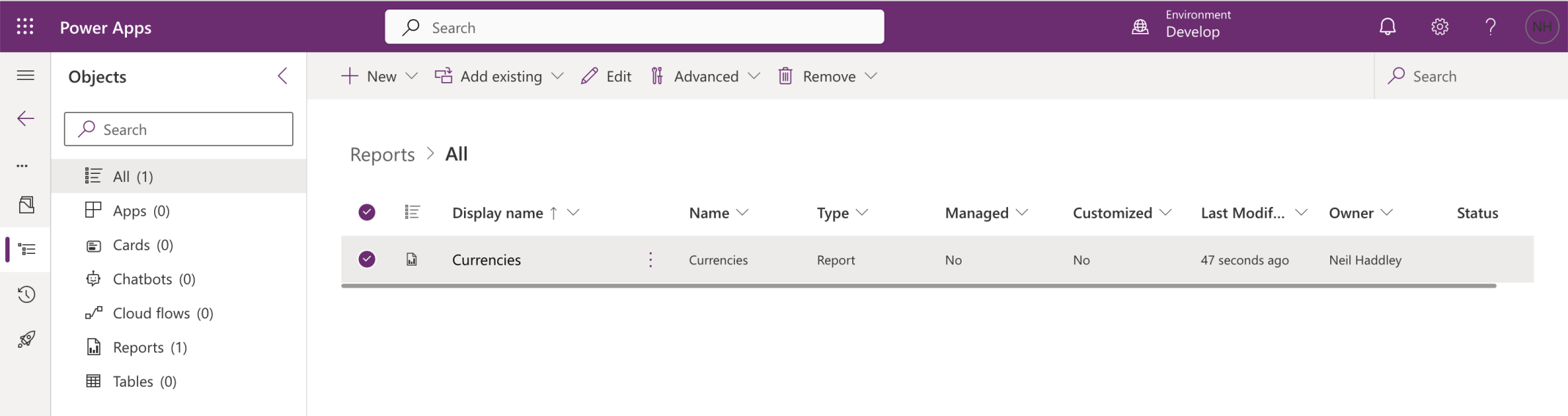Click the Edit button

(x=606, y=76)
